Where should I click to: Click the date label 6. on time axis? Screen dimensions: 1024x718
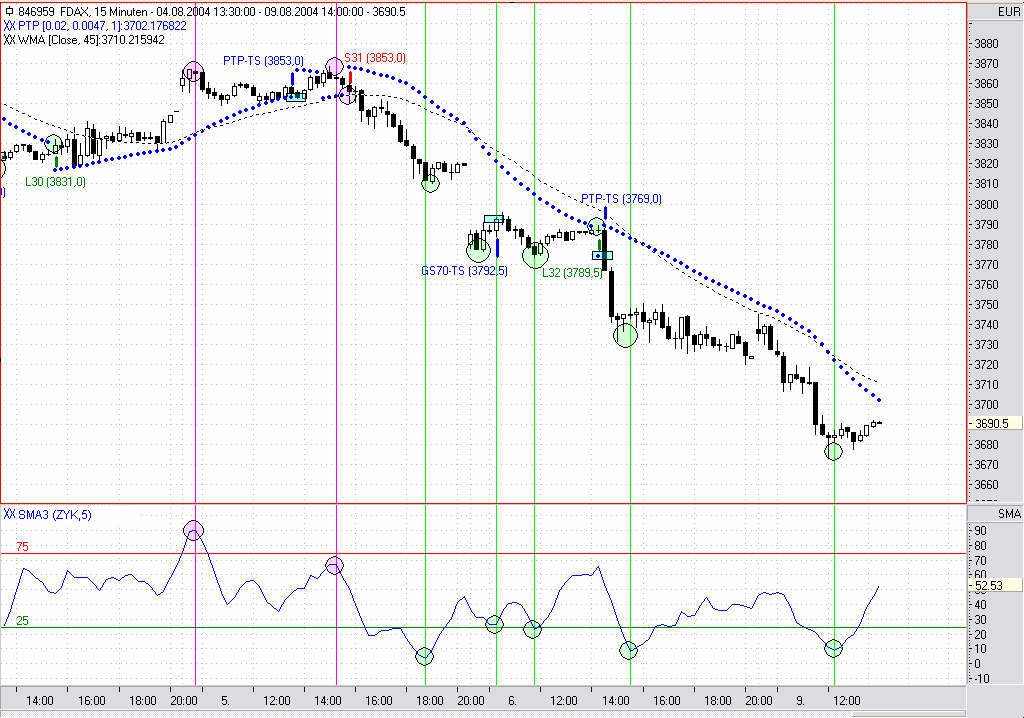[513, 700]
